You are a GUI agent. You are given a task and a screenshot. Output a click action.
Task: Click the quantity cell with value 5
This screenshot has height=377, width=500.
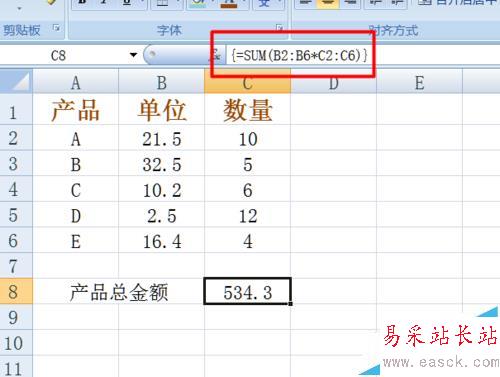coord(247,163)
